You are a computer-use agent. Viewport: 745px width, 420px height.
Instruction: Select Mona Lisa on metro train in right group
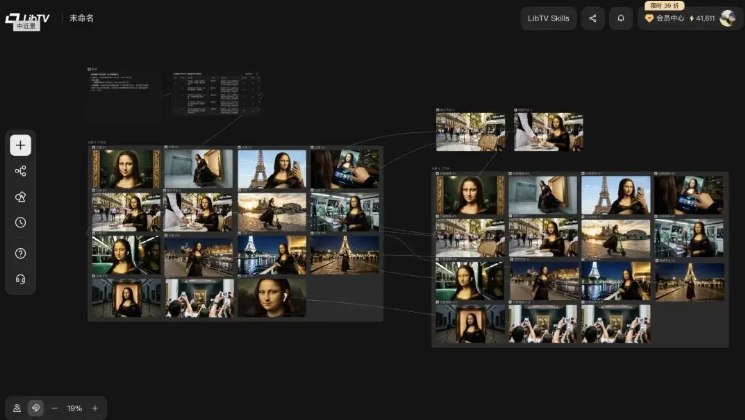(x=470, y=281)
